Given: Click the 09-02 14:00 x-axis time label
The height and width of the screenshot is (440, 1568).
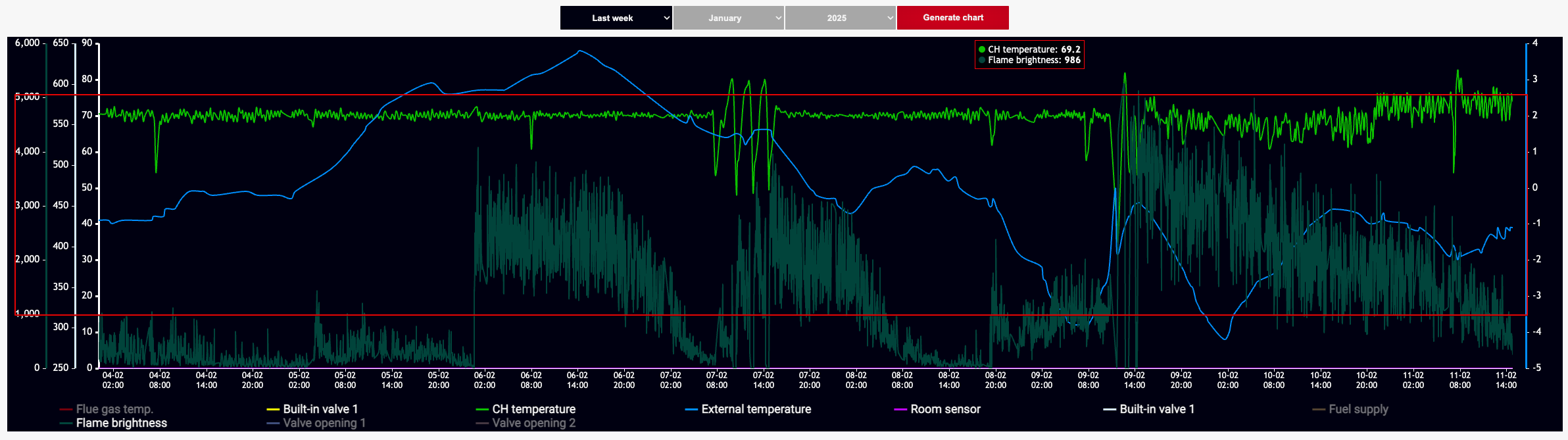Looking at the screenshot, I should point(1135,380).
